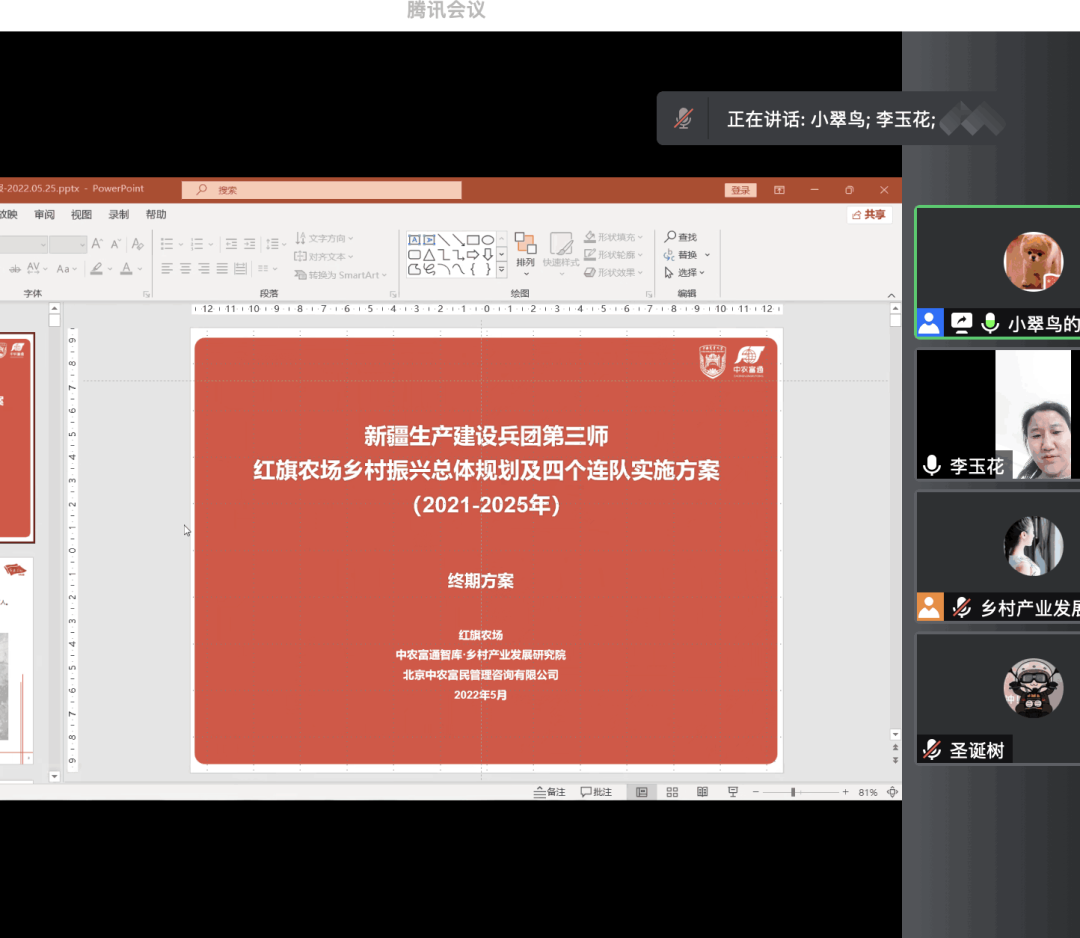Justify the paragraph text
The image size is (1080, 938).
click(x=222, y=269)
